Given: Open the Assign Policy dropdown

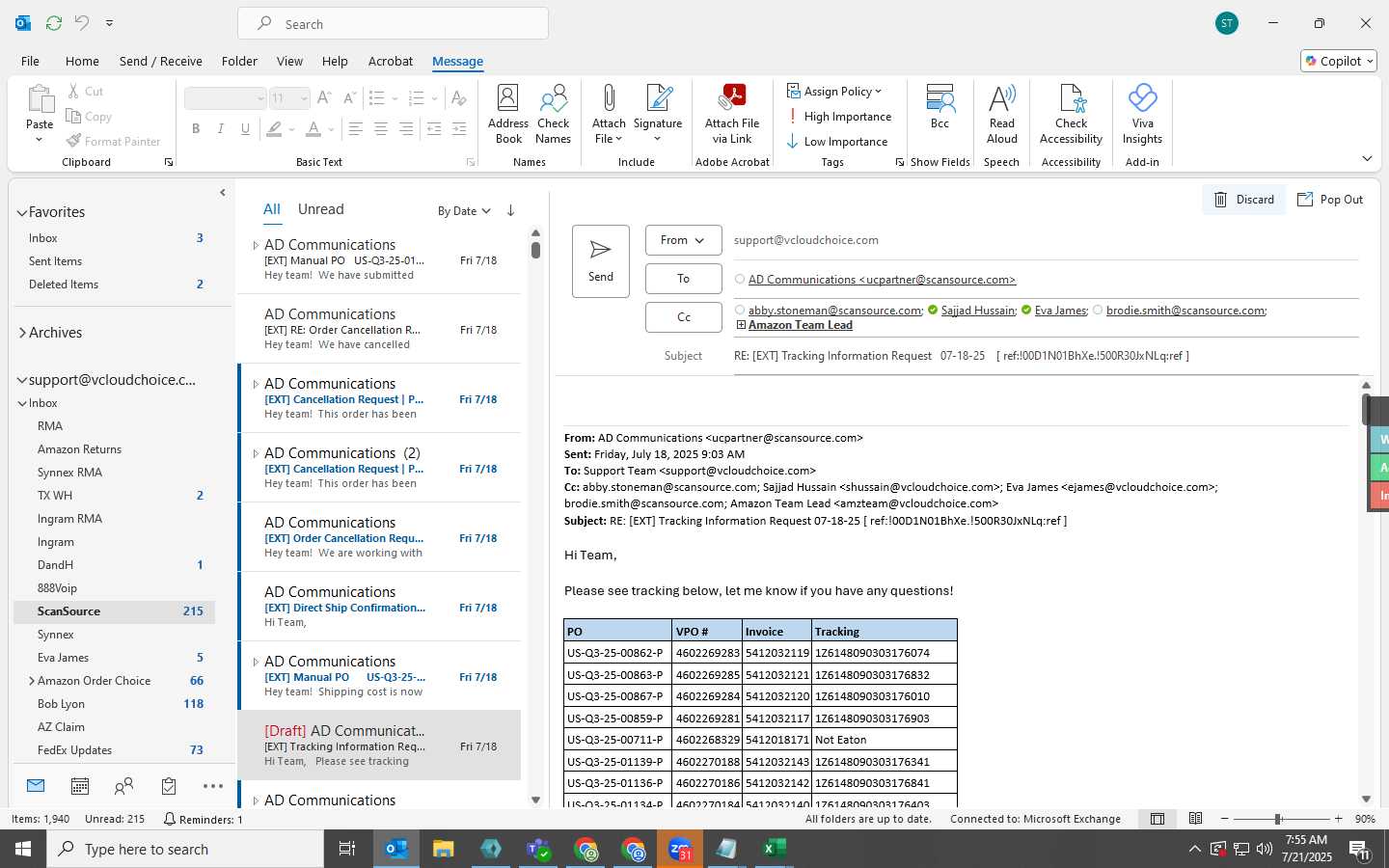Looking at the screenshot, I should 834,92.
